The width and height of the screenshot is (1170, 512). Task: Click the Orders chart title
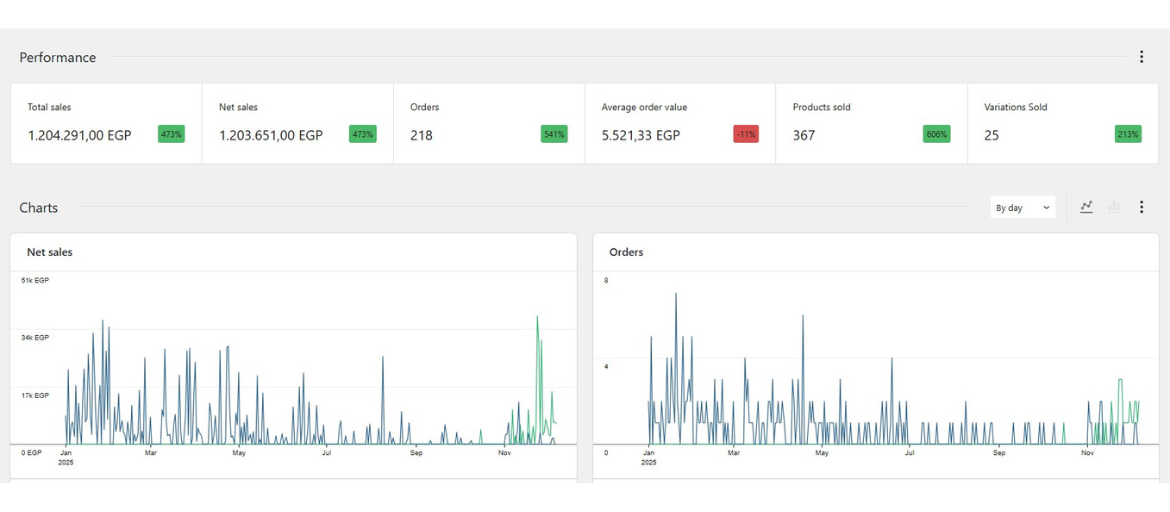pos(626,252)
